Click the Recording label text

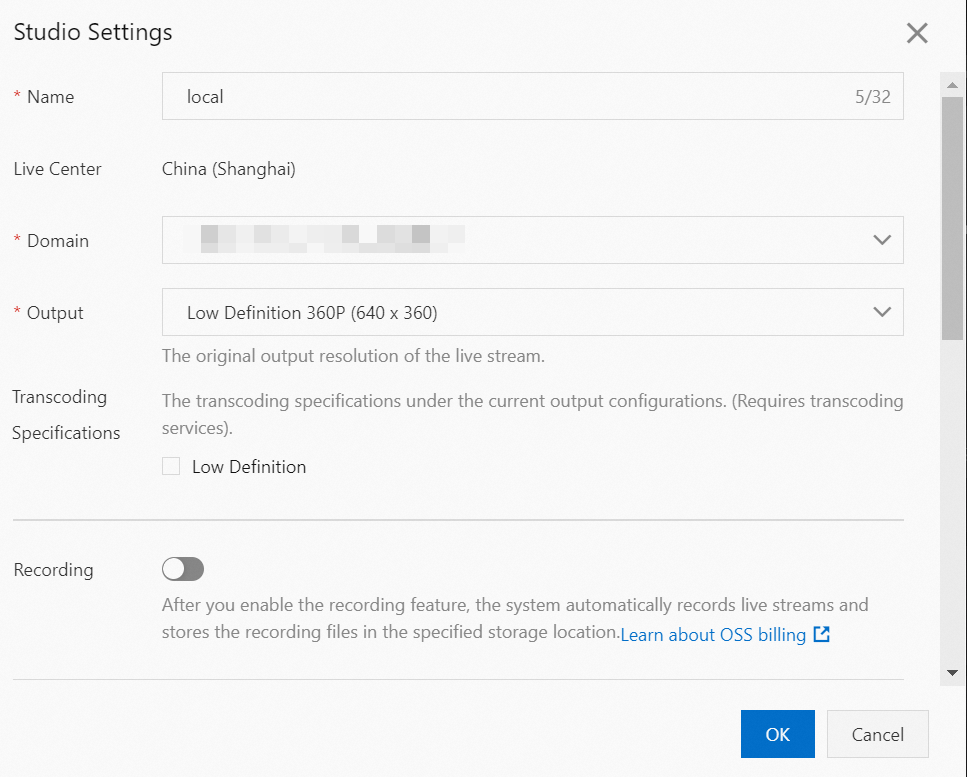coord(54,570)
